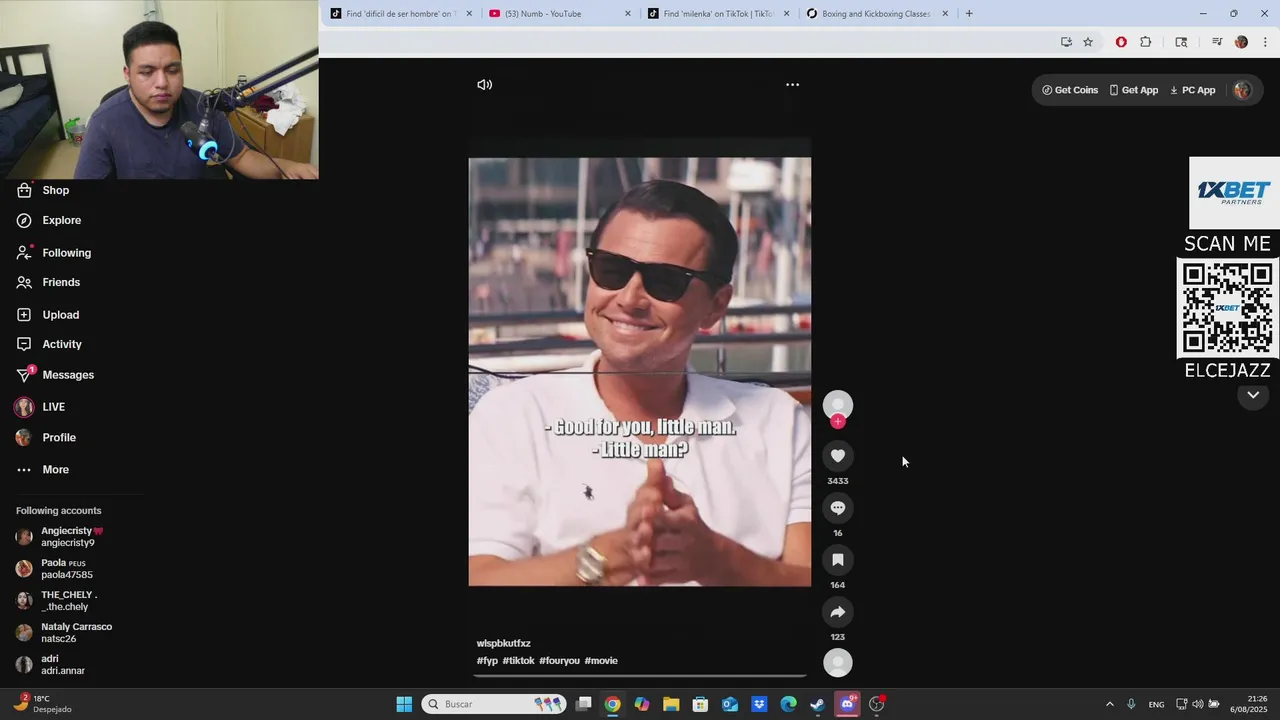The width and height of the screenshot is (1280, 720).
Task: Open Chrome profile avatar in toolbar
Action: point(1241,42)
